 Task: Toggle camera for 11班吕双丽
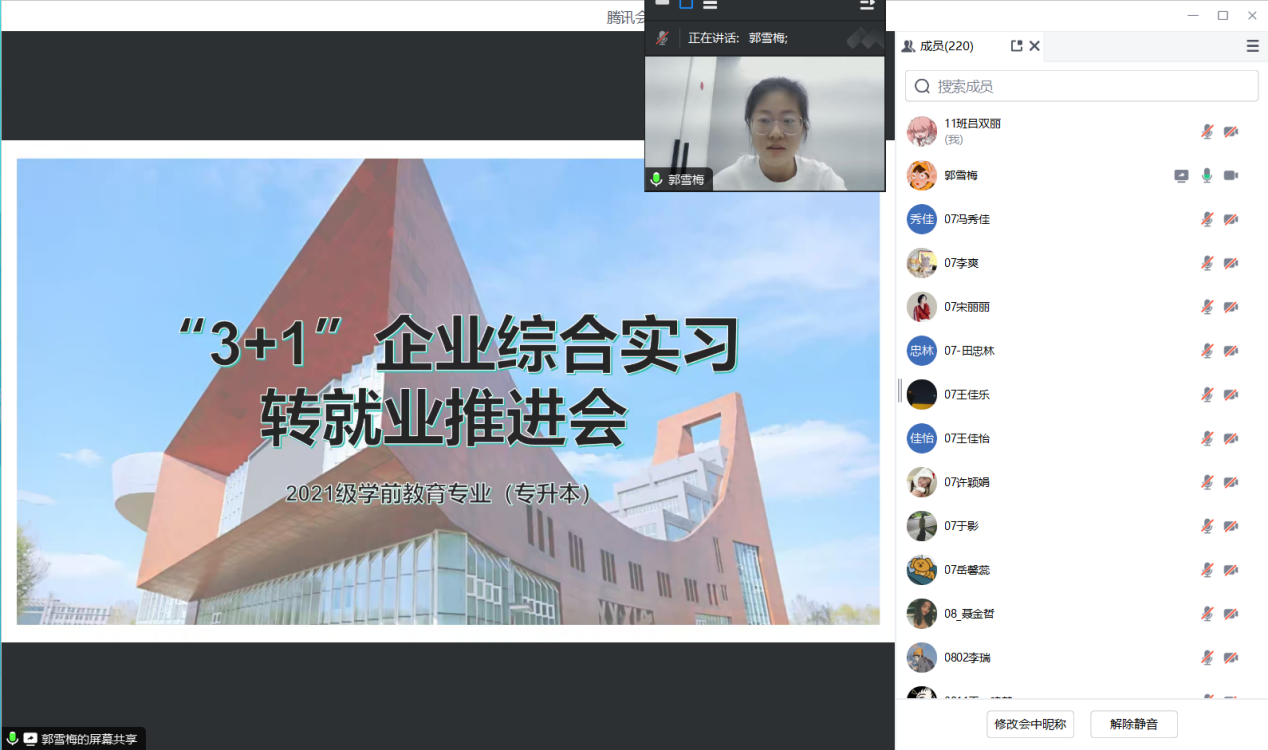(x=1231, y=132)
